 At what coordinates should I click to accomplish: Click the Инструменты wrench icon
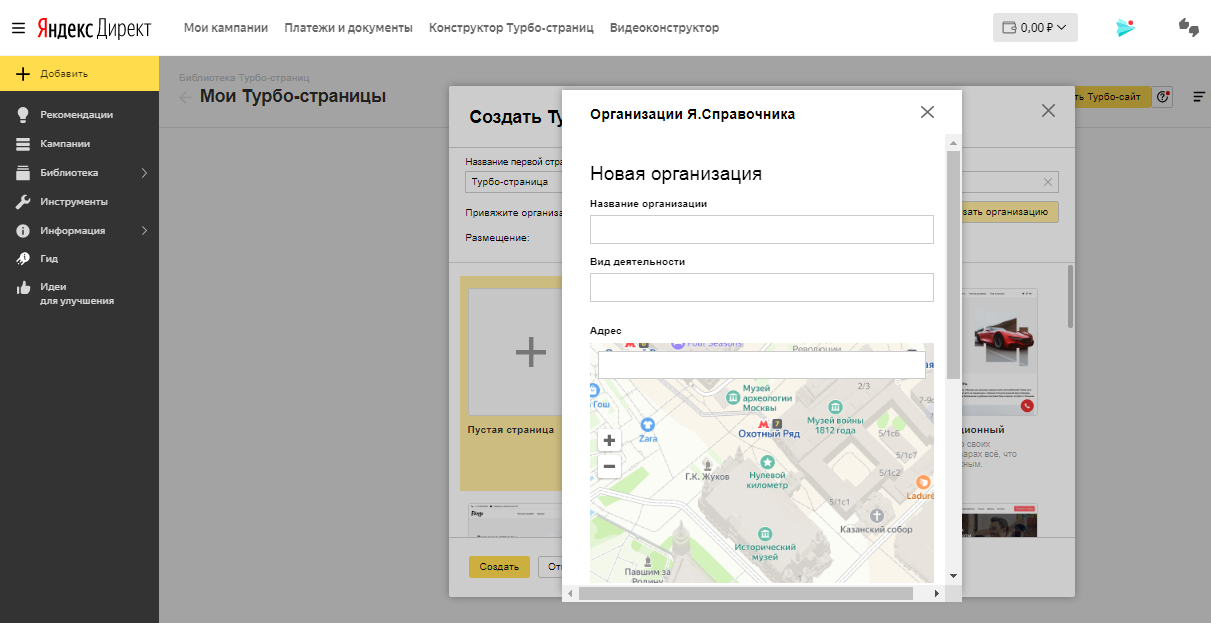coord(23,202)
